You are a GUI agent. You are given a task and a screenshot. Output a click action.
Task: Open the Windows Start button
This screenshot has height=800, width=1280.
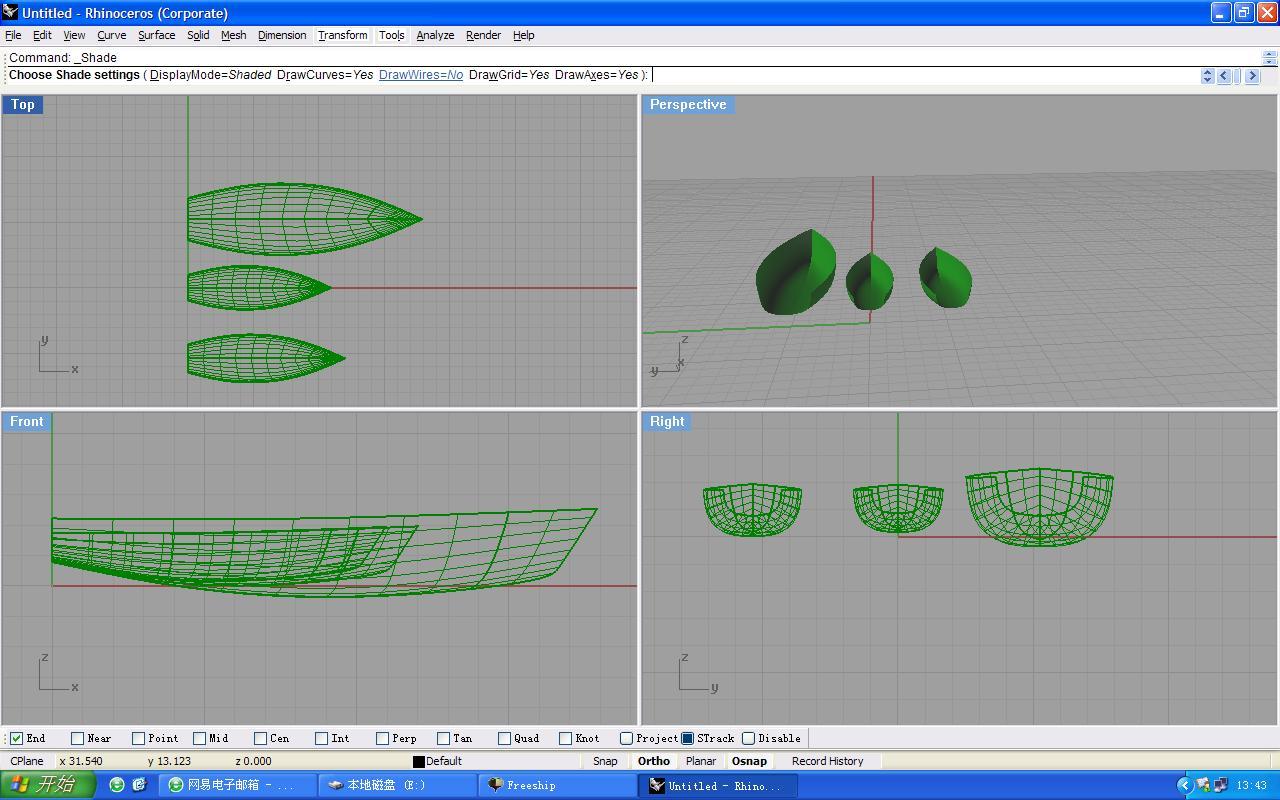[x=47, y=785]
